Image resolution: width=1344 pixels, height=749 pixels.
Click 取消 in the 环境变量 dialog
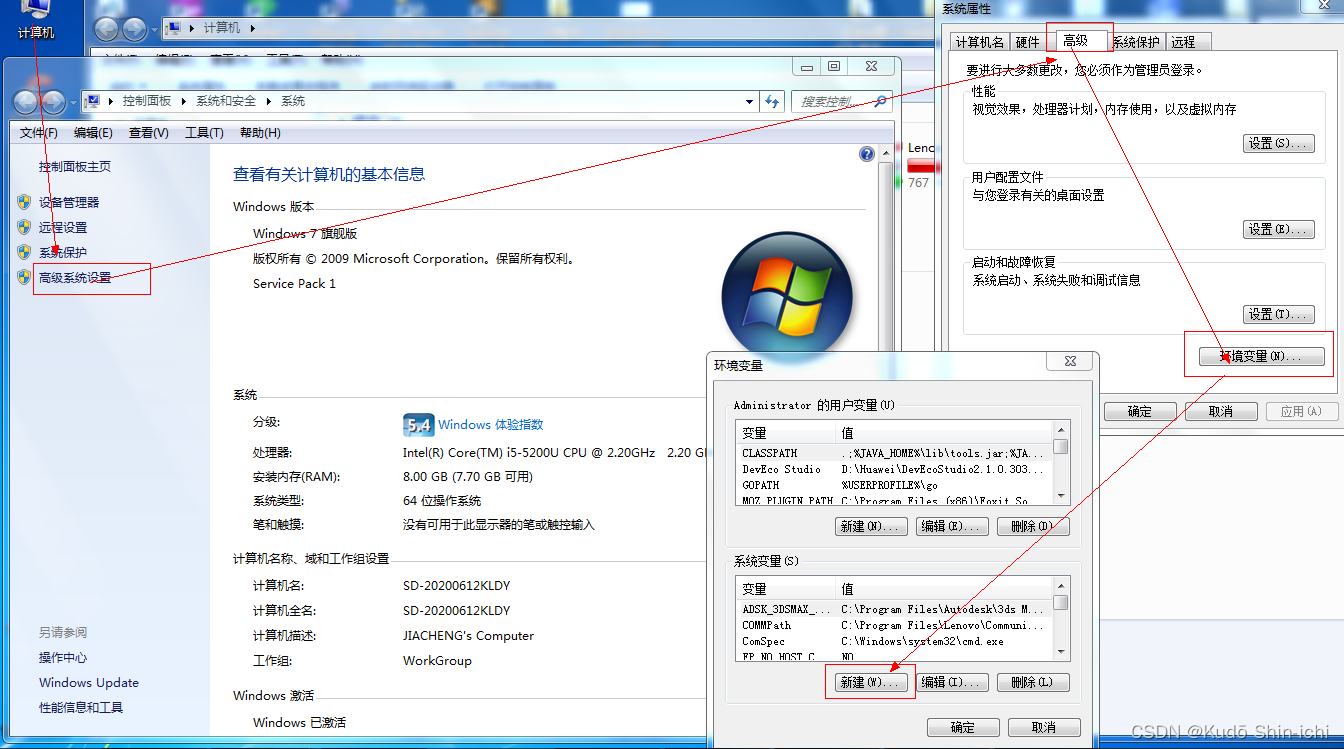pos(1044,727)
